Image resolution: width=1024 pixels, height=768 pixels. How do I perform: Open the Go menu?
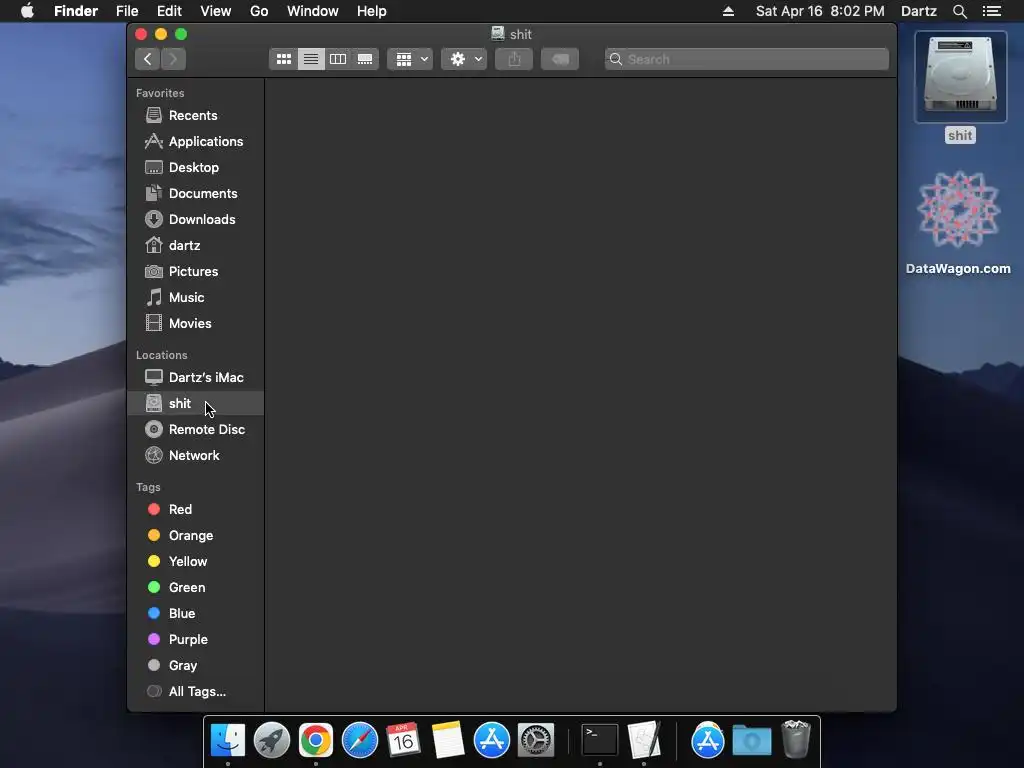coord(259,11)
